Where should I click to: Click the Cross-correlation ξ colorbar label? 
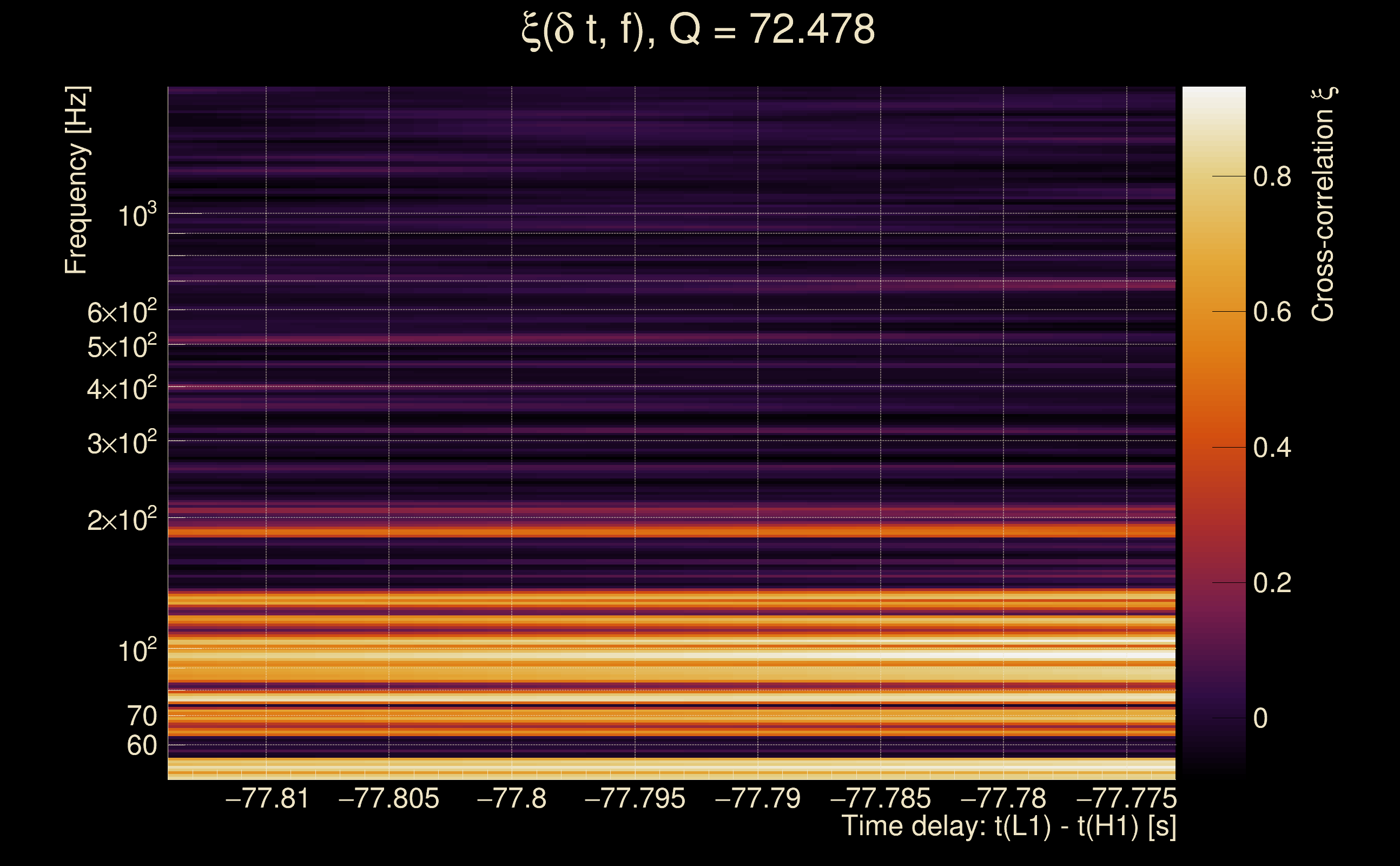coord(1323,205)
